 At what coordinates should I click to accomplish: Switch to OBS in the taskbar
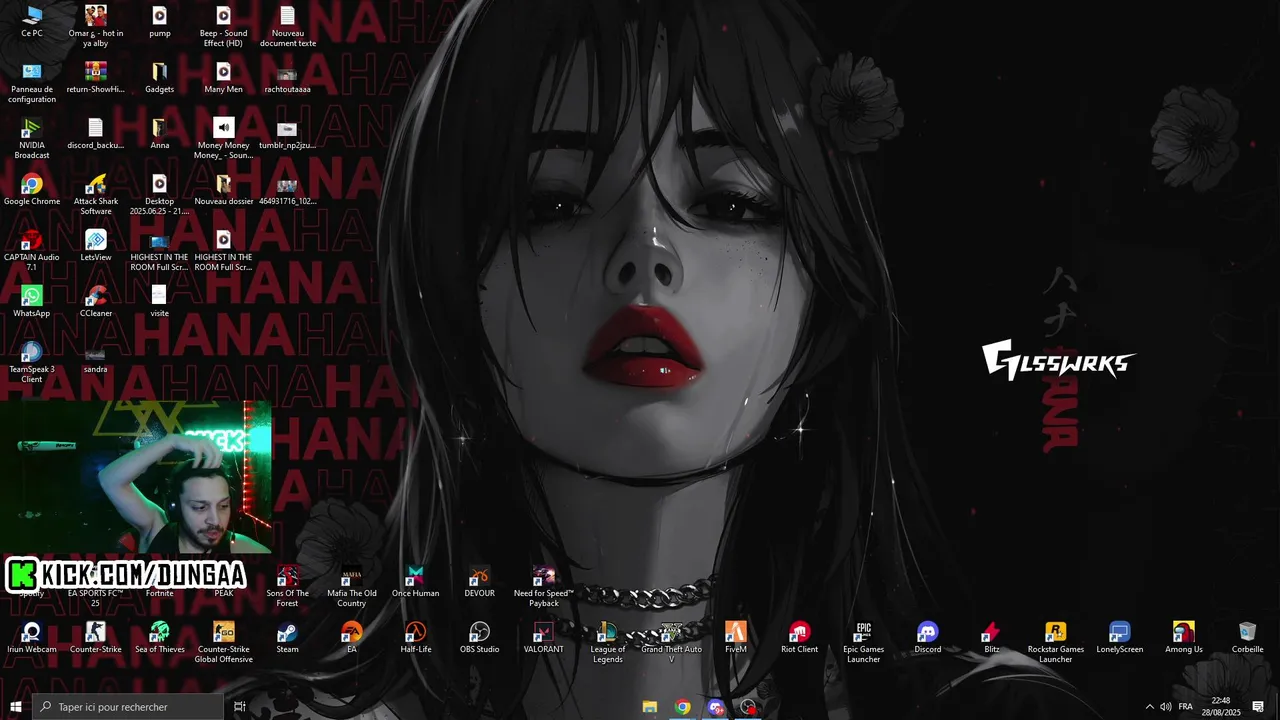[x=749, y=707]
